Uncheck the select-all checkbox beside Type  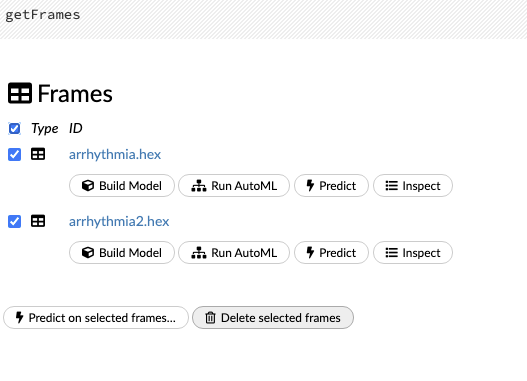tap(14, 128)
